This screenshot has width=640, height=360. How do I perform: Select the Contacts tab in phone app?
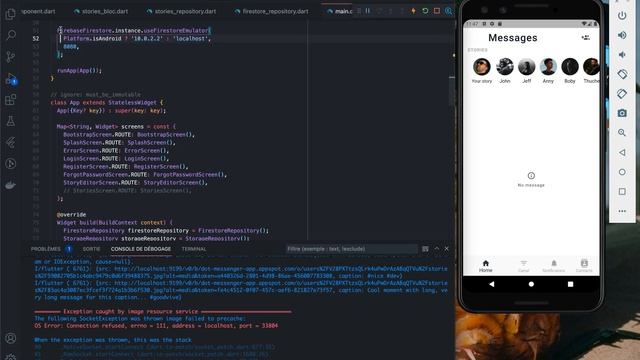[584, 266]
